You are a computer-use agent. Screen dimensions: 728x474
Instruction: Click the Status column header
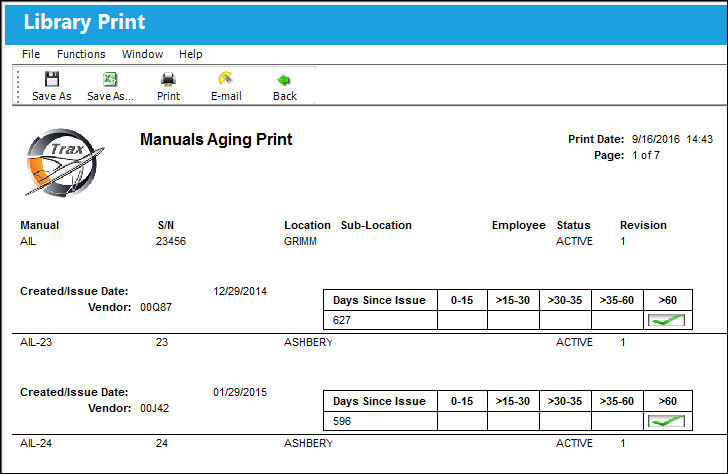pyautogui.click(x=573, y=225)
